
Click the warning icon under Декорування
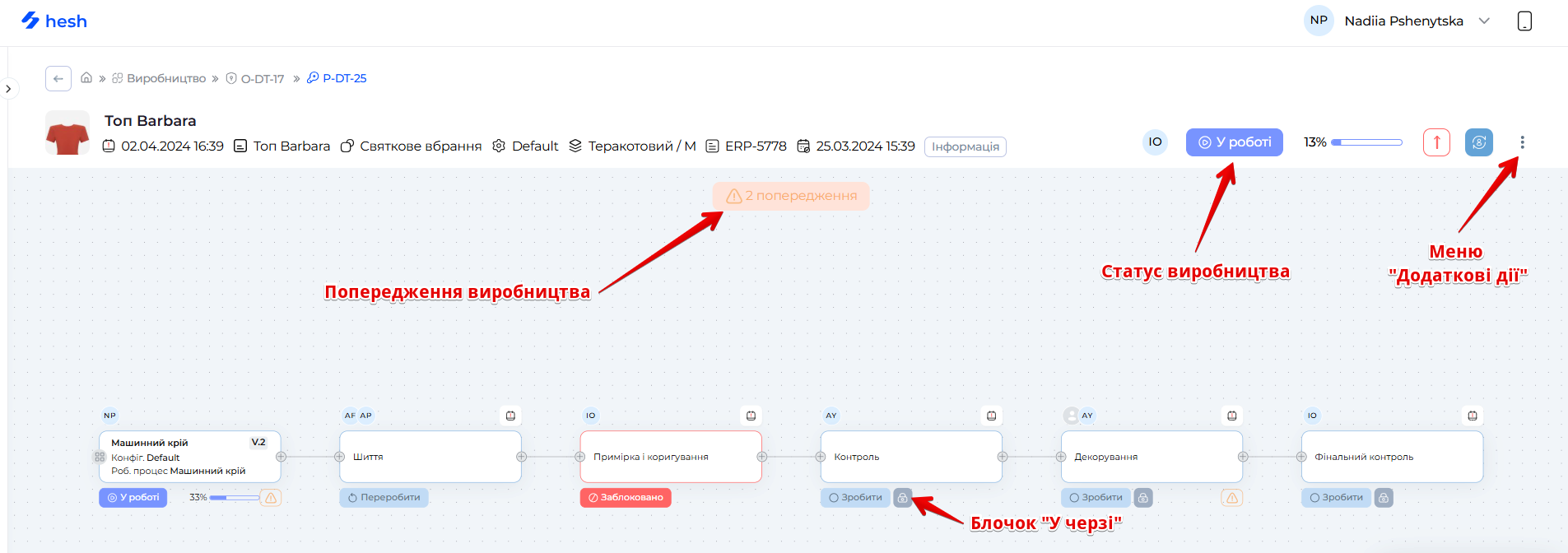(1231, 498)
